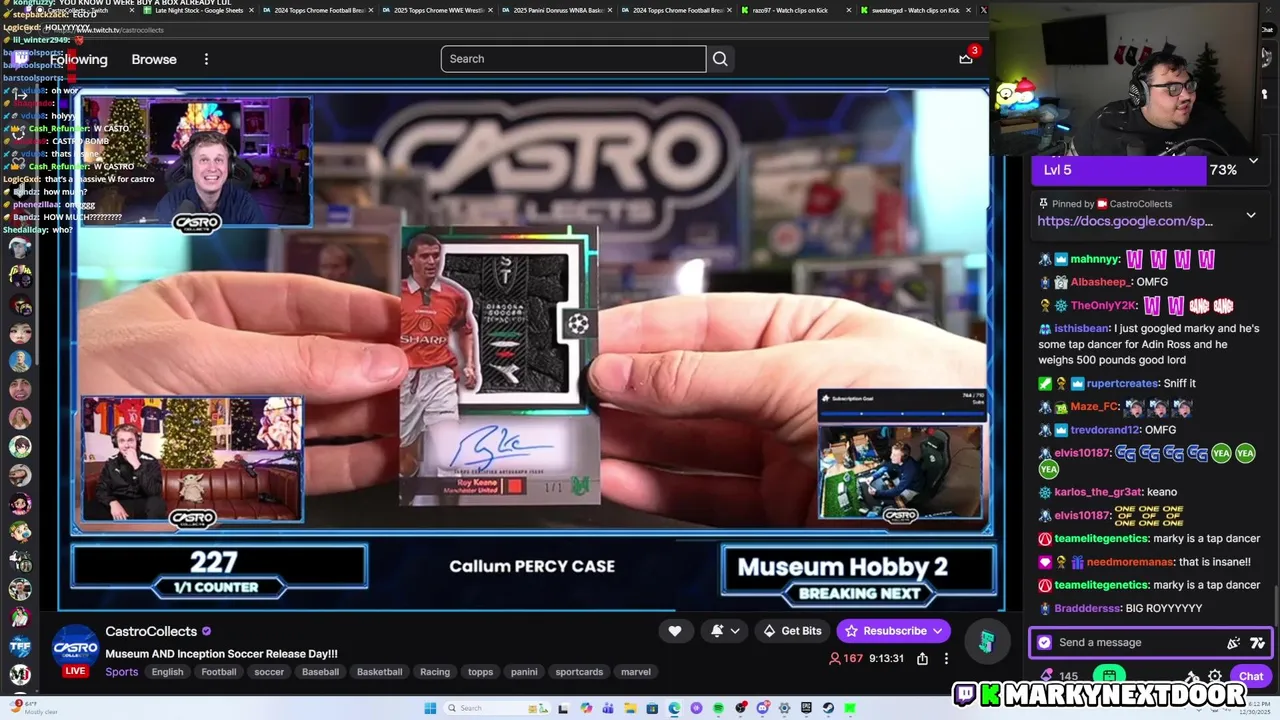
Task: Click the Twitch logo home icon
Action: pyautogui.click(x=21, y=59)
